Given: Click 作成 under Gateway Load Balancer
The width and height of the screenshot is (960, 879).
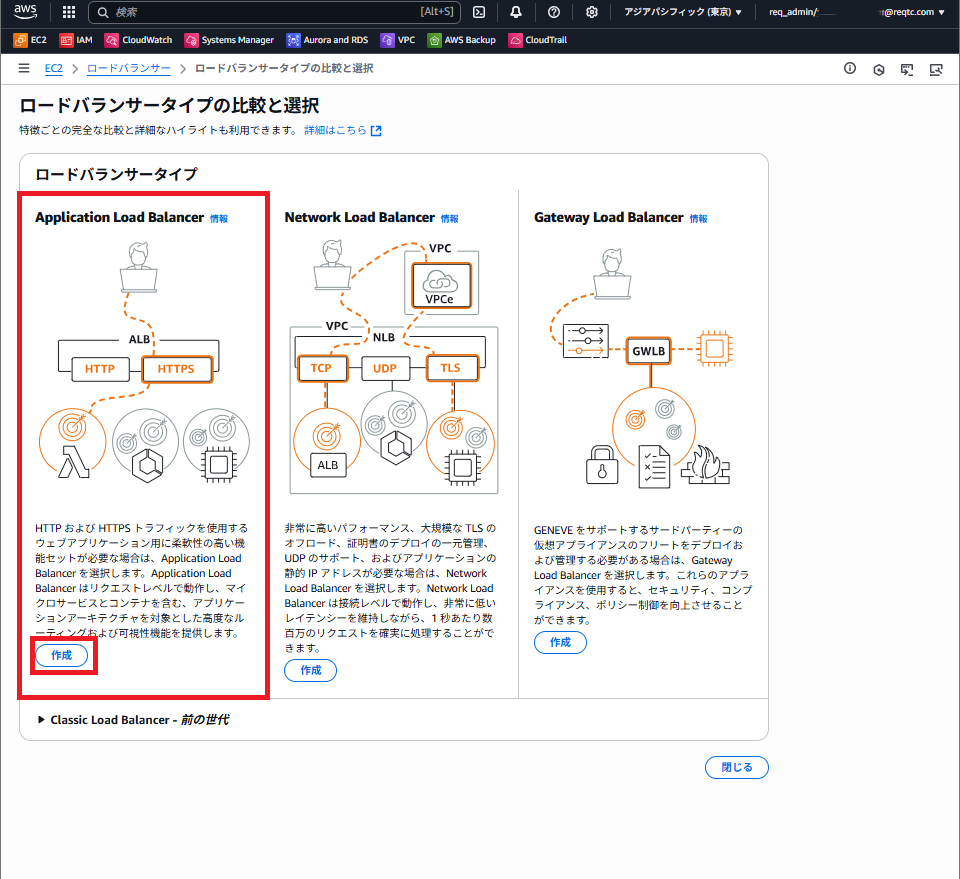Looking at the screenshot, I should click(x=560, y=642).
